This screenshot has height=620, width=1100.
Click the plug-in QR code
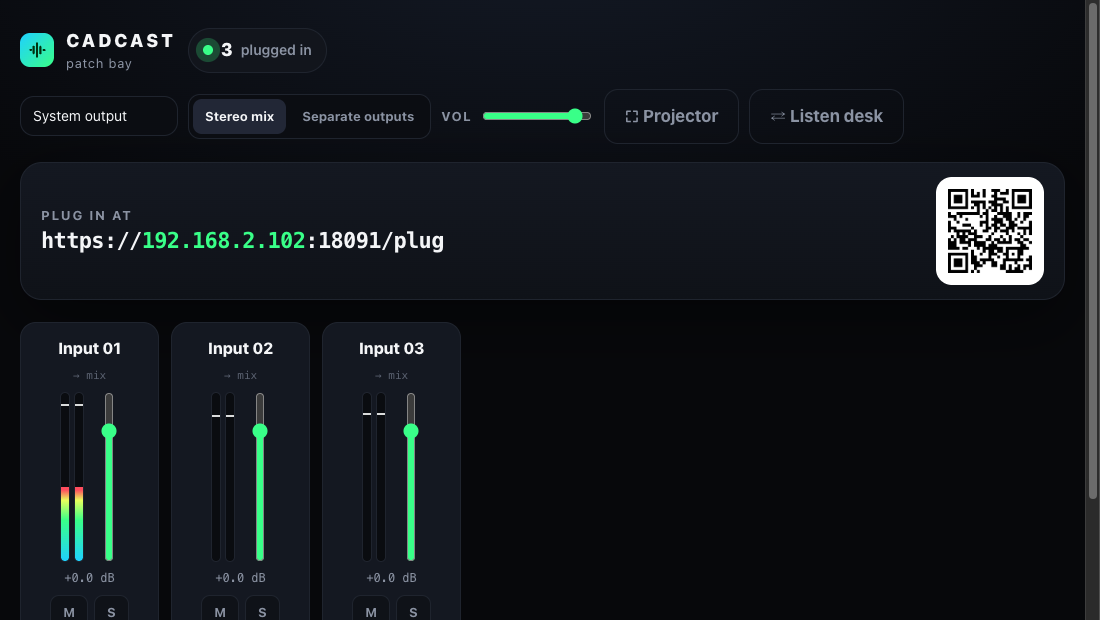990,231
